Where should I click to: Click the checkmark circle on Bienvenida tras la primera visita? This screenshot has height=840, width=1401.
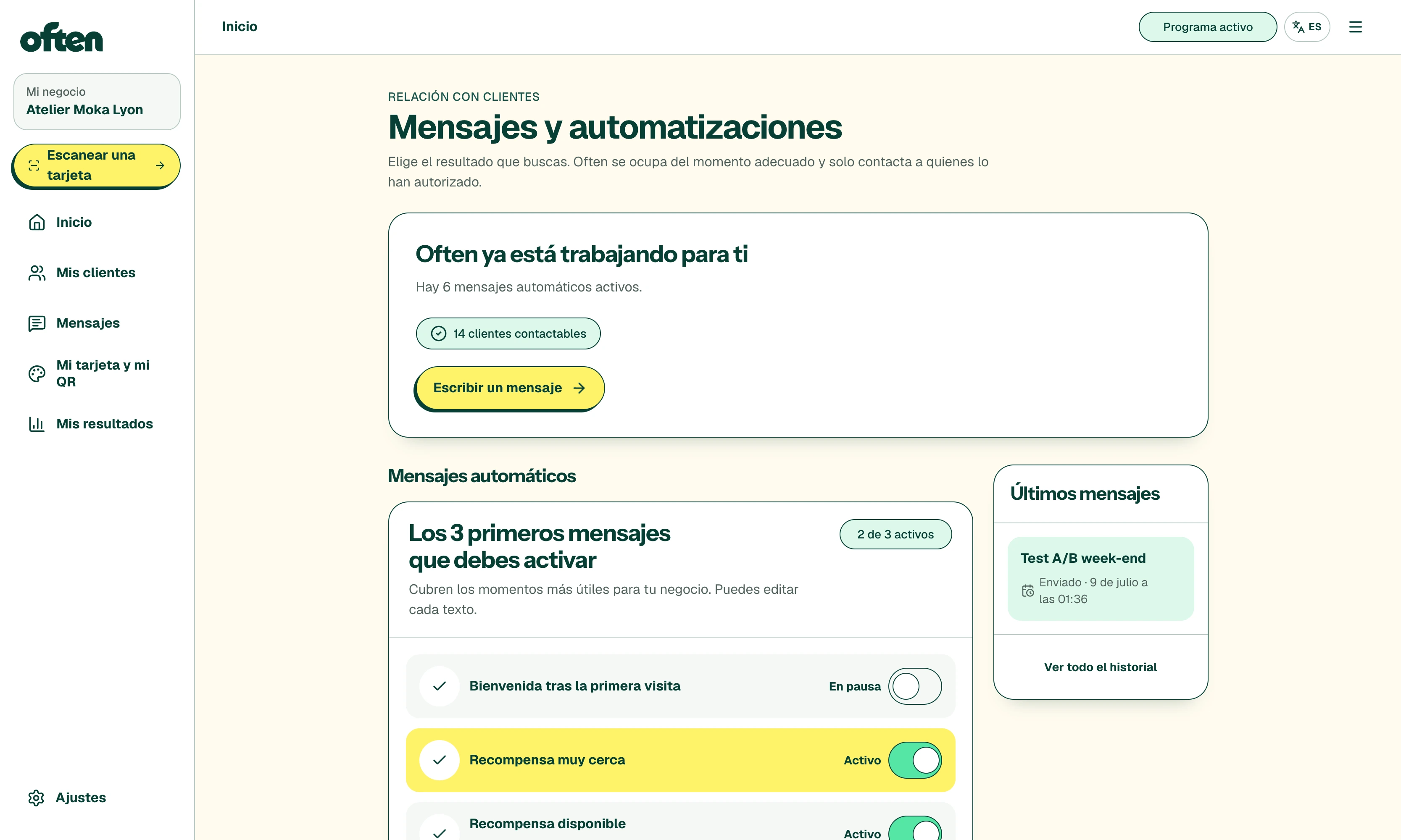coord(440,686)
